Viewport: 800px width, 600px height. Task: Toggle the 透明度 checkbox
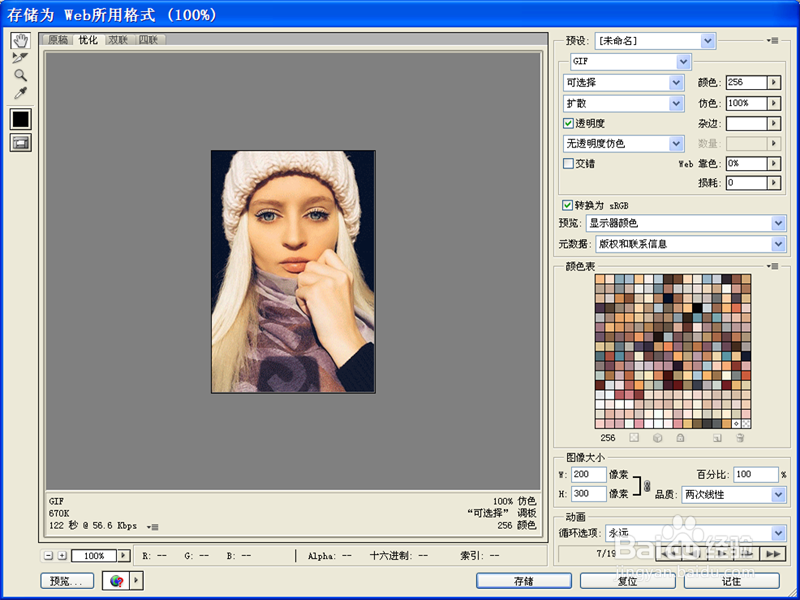[568, 123]
